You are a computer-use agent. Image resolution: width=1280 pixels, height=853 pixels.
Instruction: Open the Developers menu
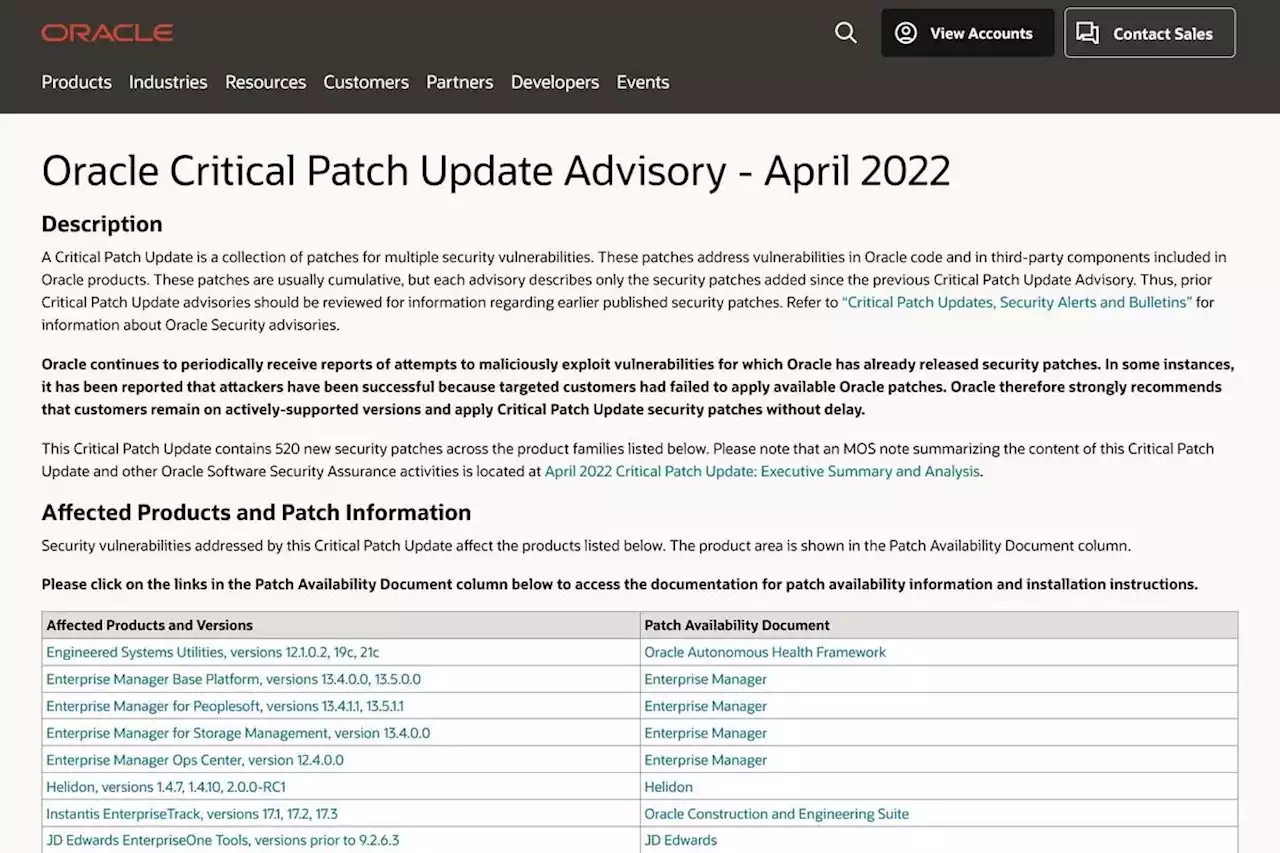coord(555,82)
